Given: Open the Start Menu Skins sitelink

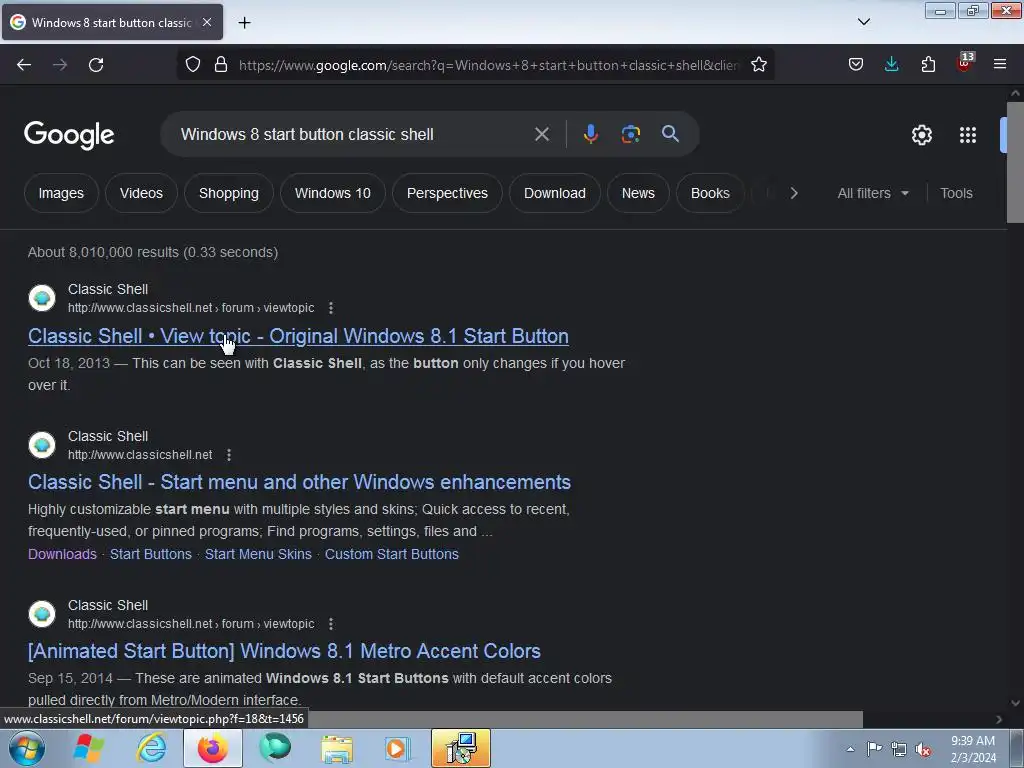Looking at the screenshot, I should [x=258, y=554].
